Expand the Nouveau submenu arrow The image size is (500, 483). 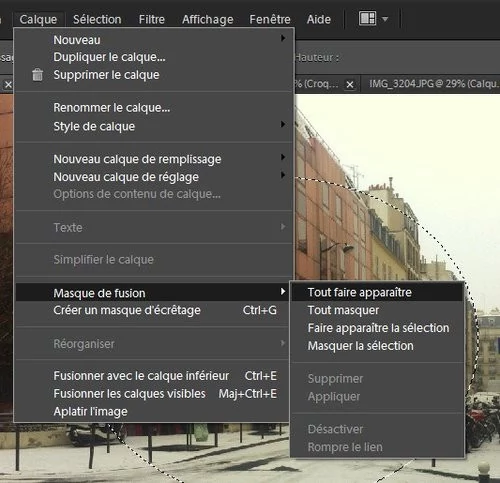pyautogui.click(x=283, y=38)
